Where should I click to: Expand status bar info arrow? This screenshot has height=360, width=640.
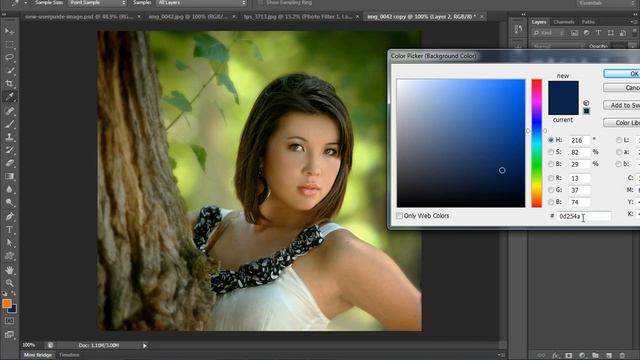point(144,346)
